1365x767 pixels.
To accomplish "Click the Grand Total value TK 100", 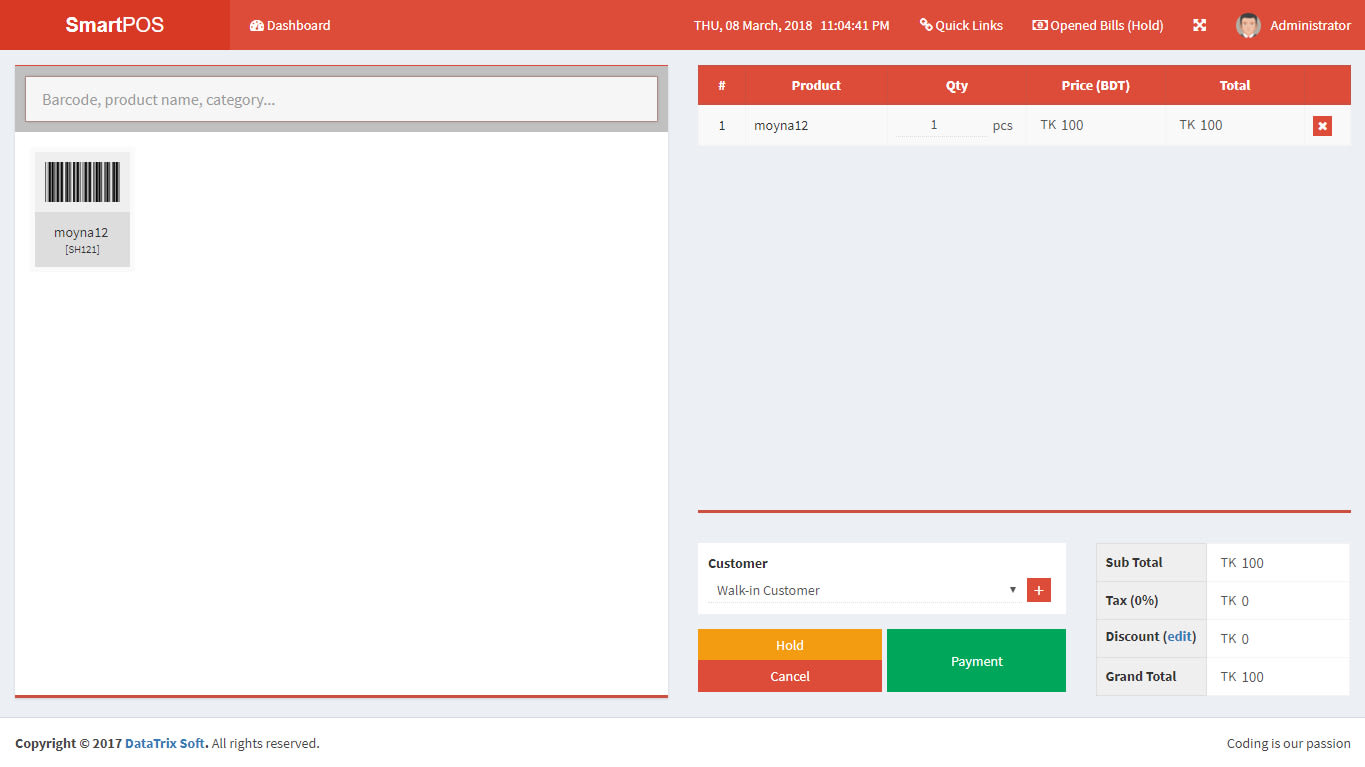I will (x=1242, y=677).
